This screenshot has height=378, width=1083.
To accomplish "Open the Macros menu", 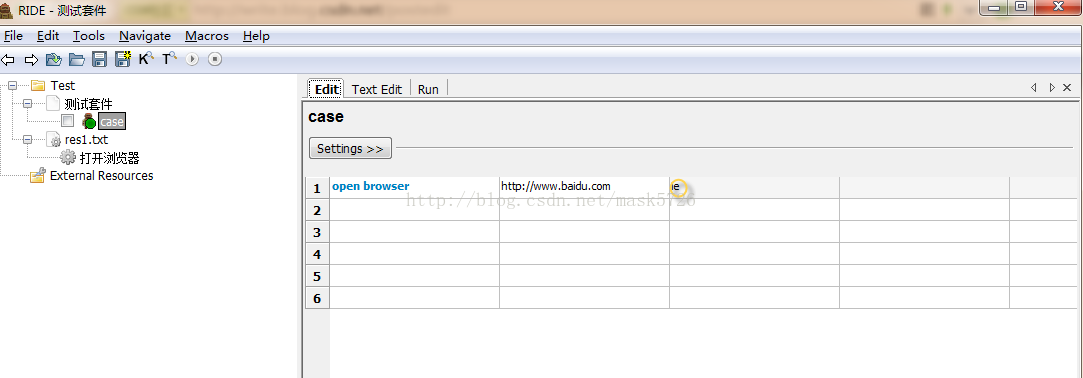I will [207, 36].
